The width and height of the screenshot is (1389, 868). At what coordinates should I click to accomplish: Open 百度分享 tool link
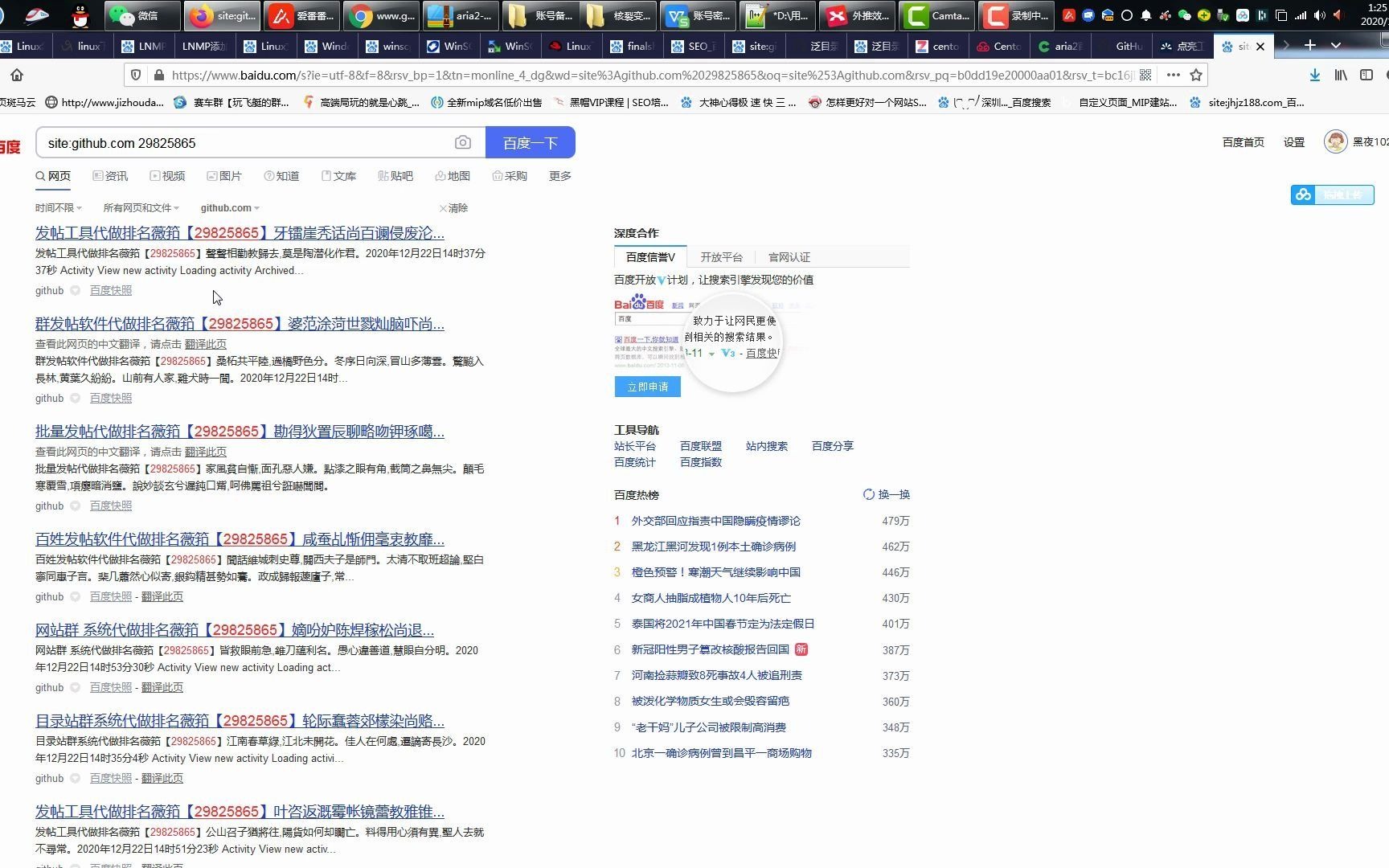[833, 446]
